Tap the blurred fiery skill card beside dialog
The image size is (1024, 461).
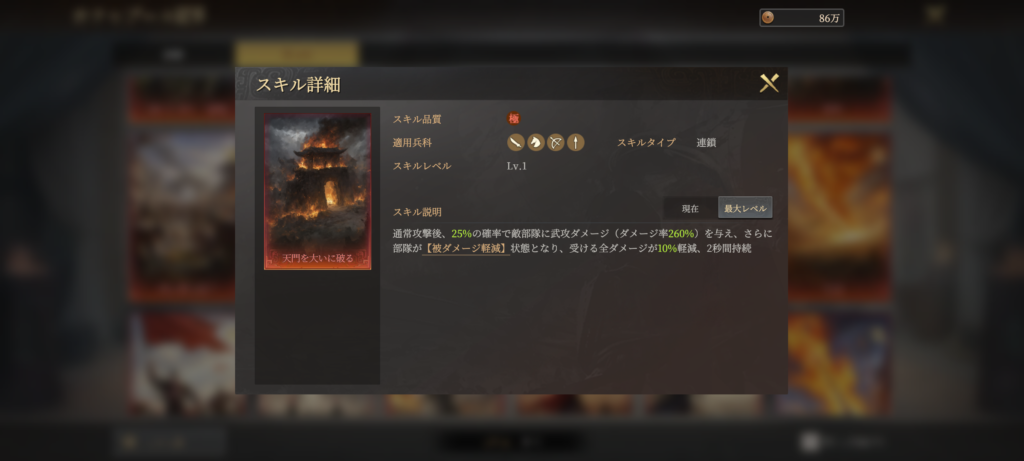click(x=840, y=217)
